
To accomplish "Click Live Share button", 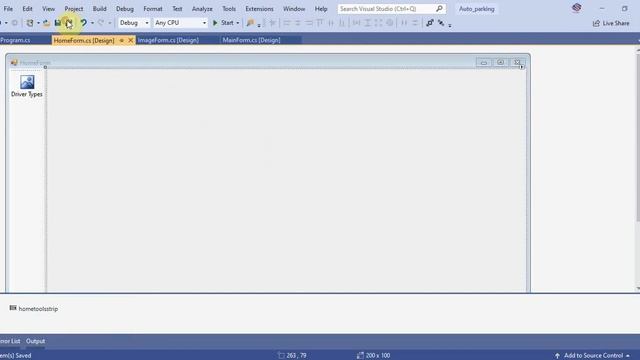I will 611,23.
